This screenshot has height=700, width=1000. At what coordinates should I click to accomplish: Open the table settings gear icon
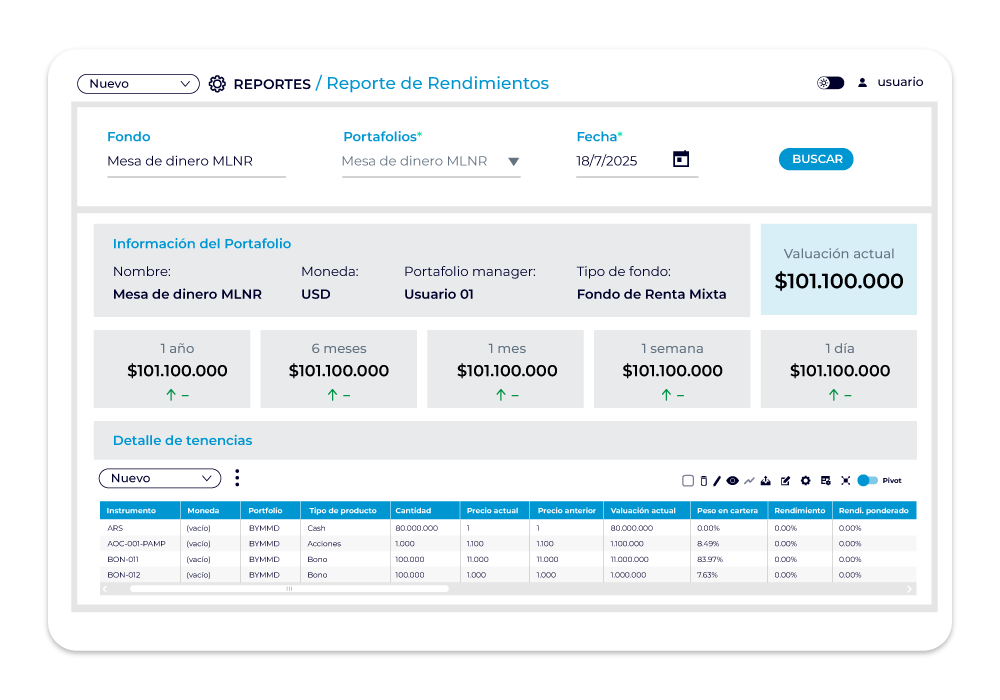click(805, 481)
